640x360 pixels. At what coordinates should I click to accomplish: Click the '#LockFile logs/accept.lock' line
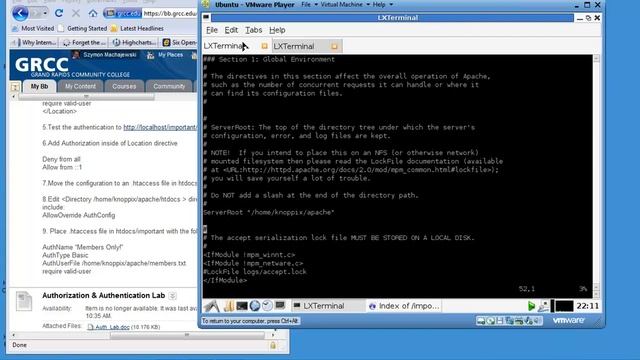[255, 272]
